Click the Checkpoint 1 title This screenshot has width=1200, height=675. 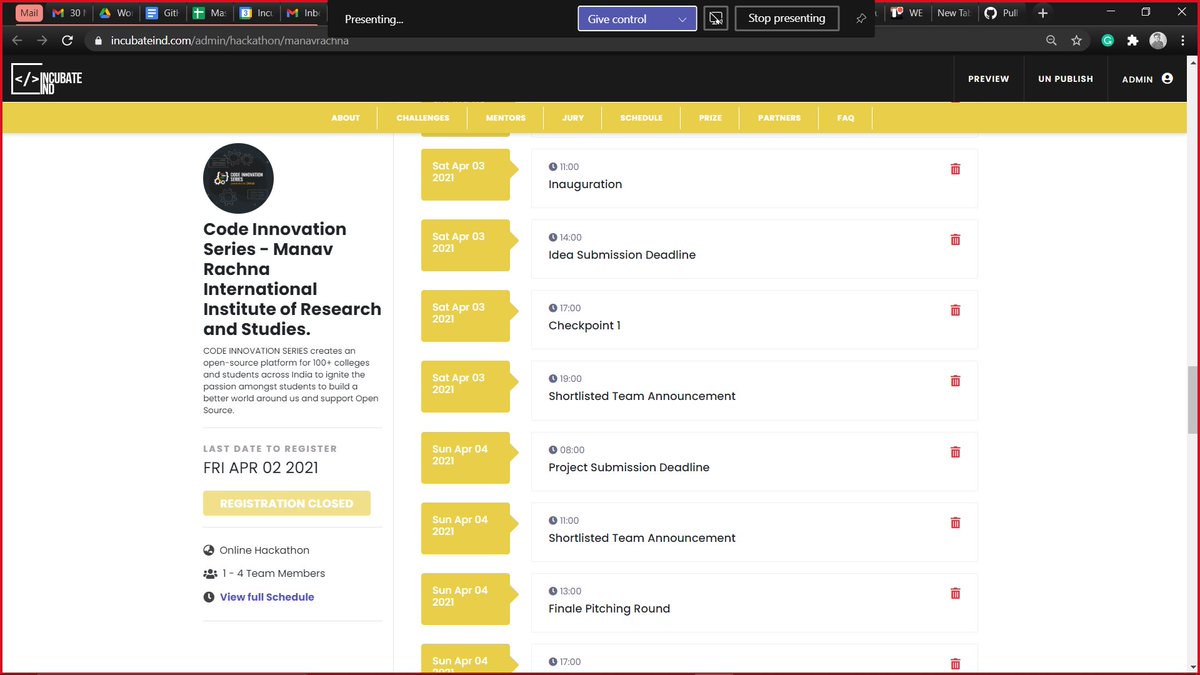click(585, 325)
